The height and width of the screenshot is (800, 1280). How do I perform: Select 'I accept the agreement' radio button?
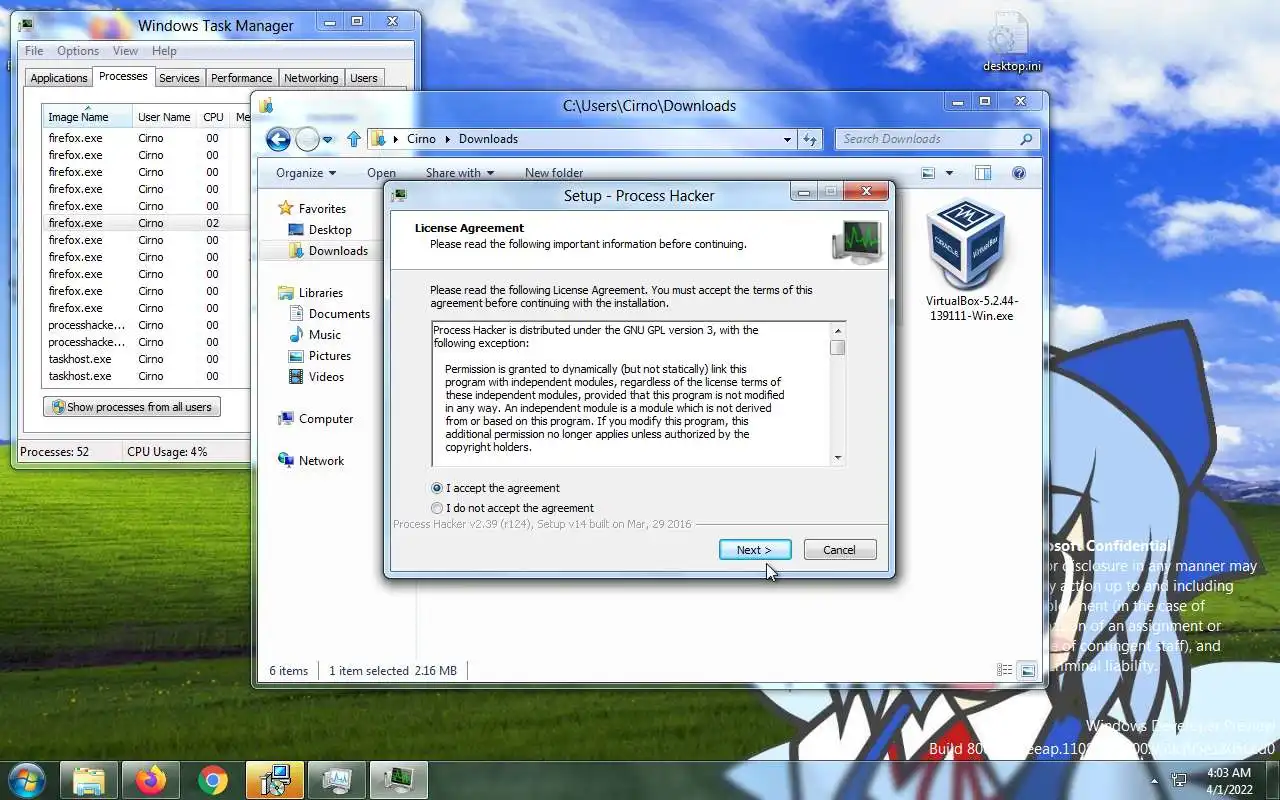coord(437,488)
